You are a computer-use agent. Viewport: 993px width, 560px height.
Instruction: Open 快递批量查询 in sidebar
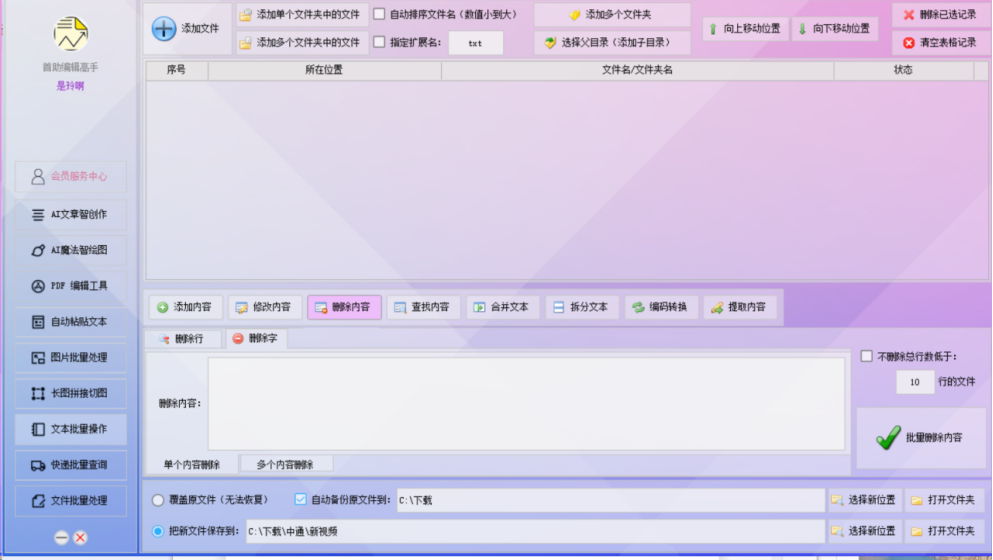[70, 465]
